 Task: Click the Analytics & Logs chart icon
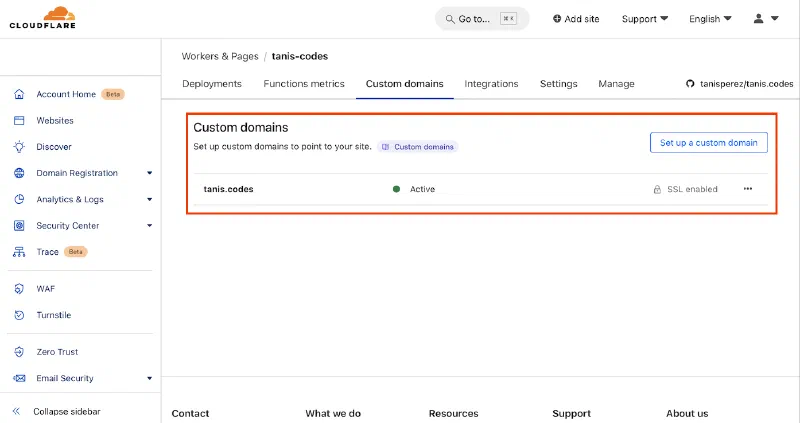tap(19, 199)
